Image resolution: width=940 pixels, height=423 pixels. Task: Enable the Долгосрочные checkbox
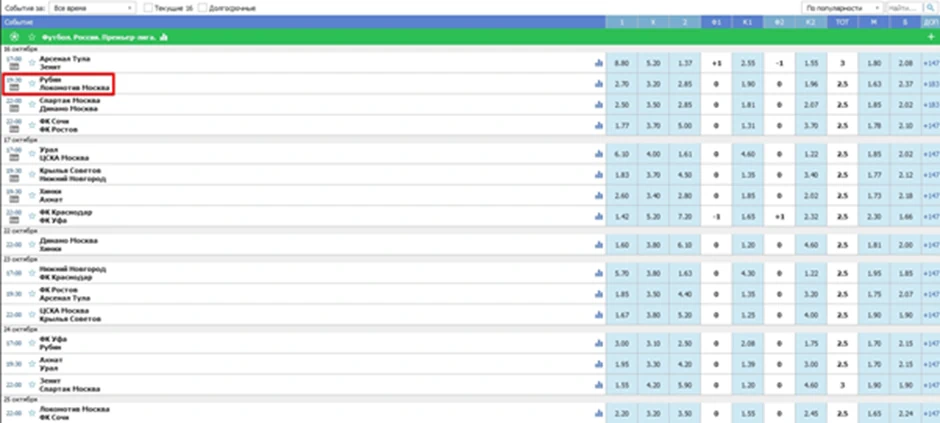(x=203, y=8)
